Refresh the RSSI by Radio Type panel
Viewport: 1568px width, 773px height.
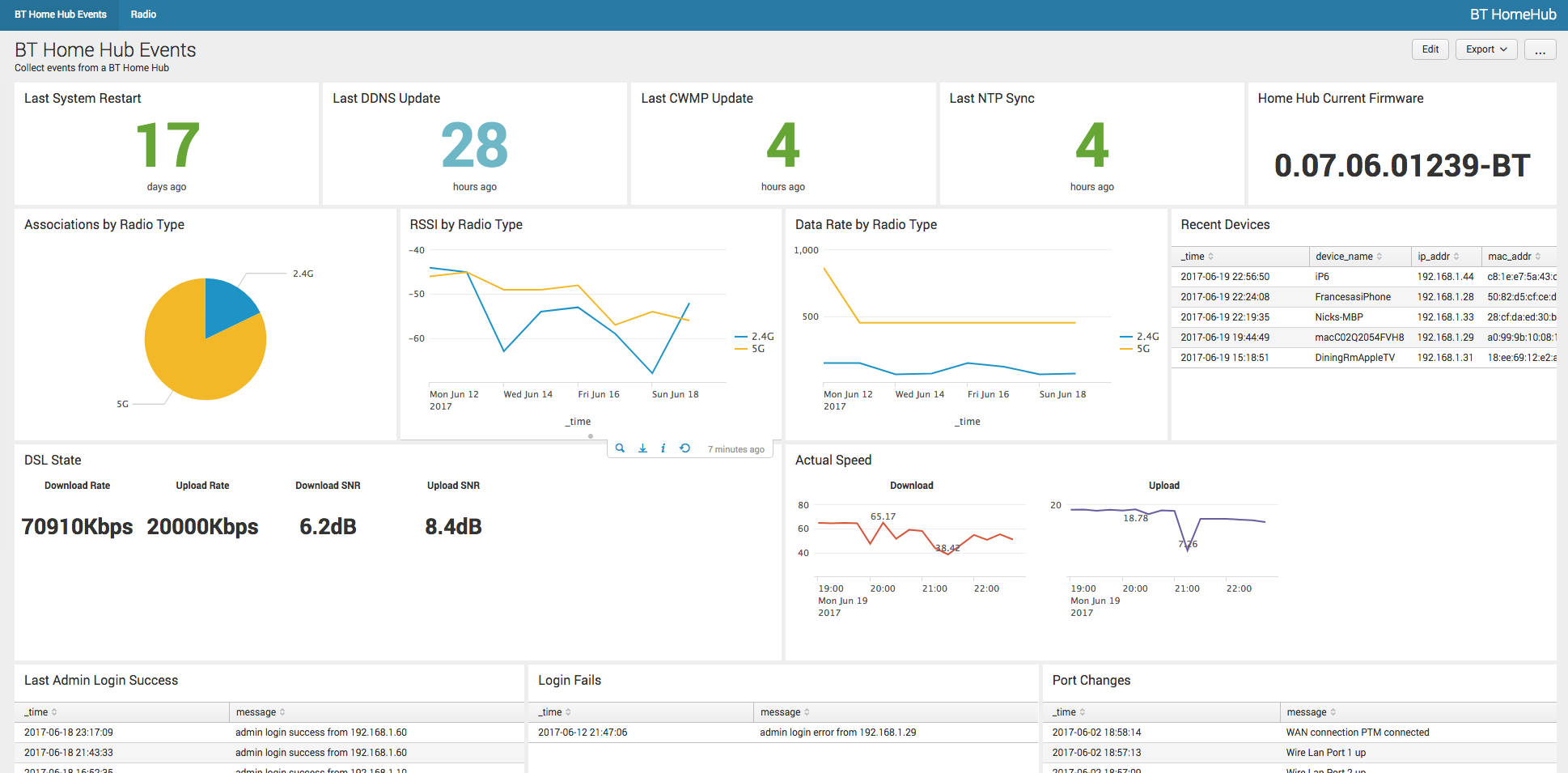point(685,448)
